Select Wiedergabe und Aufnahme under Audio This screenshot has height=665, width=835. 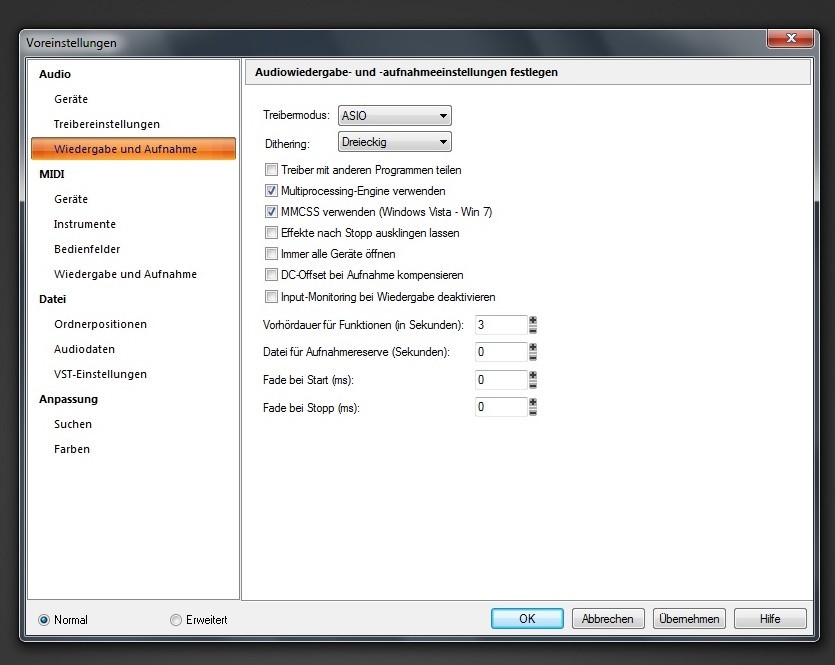(133, 149)
